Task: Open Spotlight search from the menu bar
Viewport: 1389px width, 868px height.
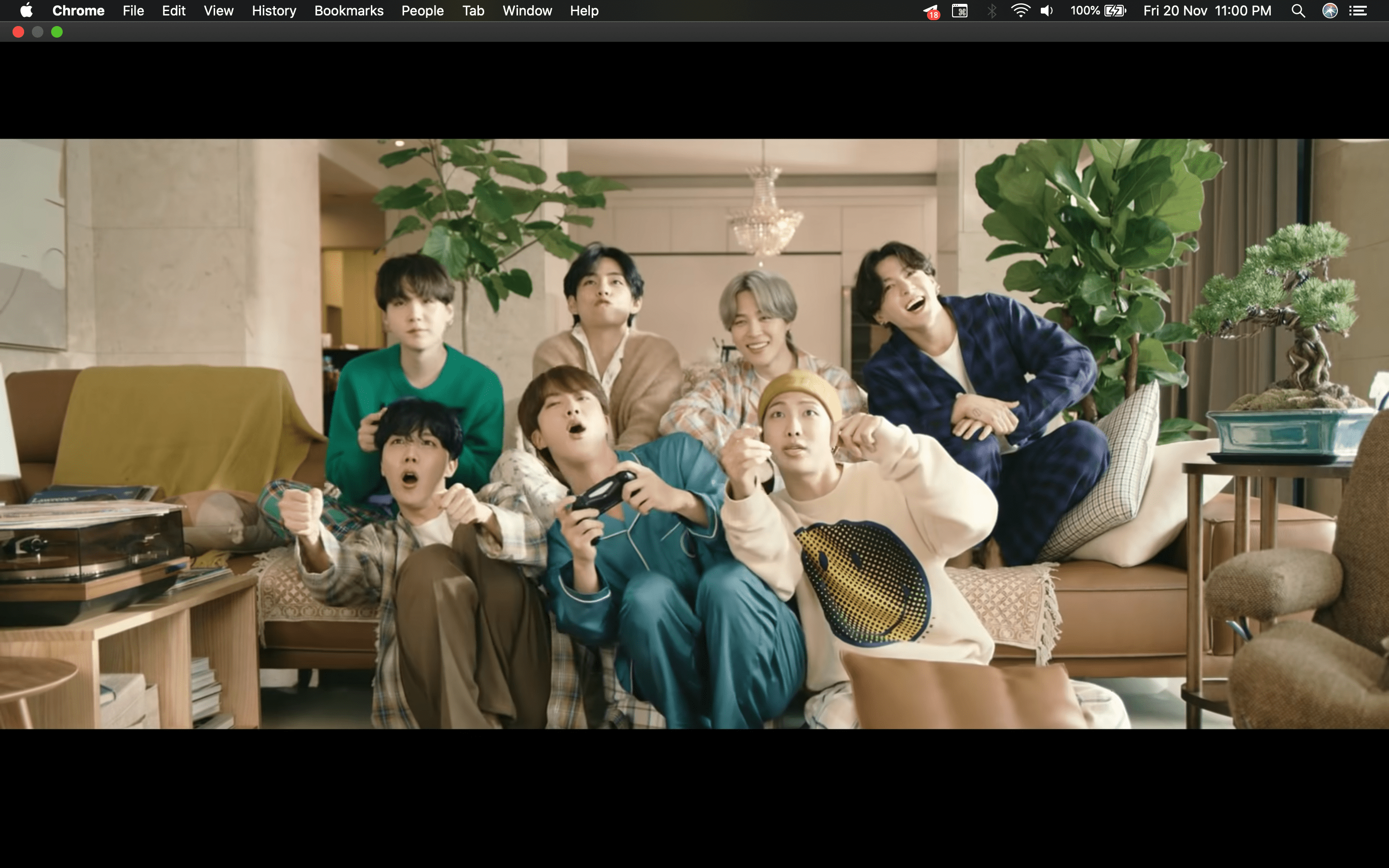Action: tap(1299, 10)
